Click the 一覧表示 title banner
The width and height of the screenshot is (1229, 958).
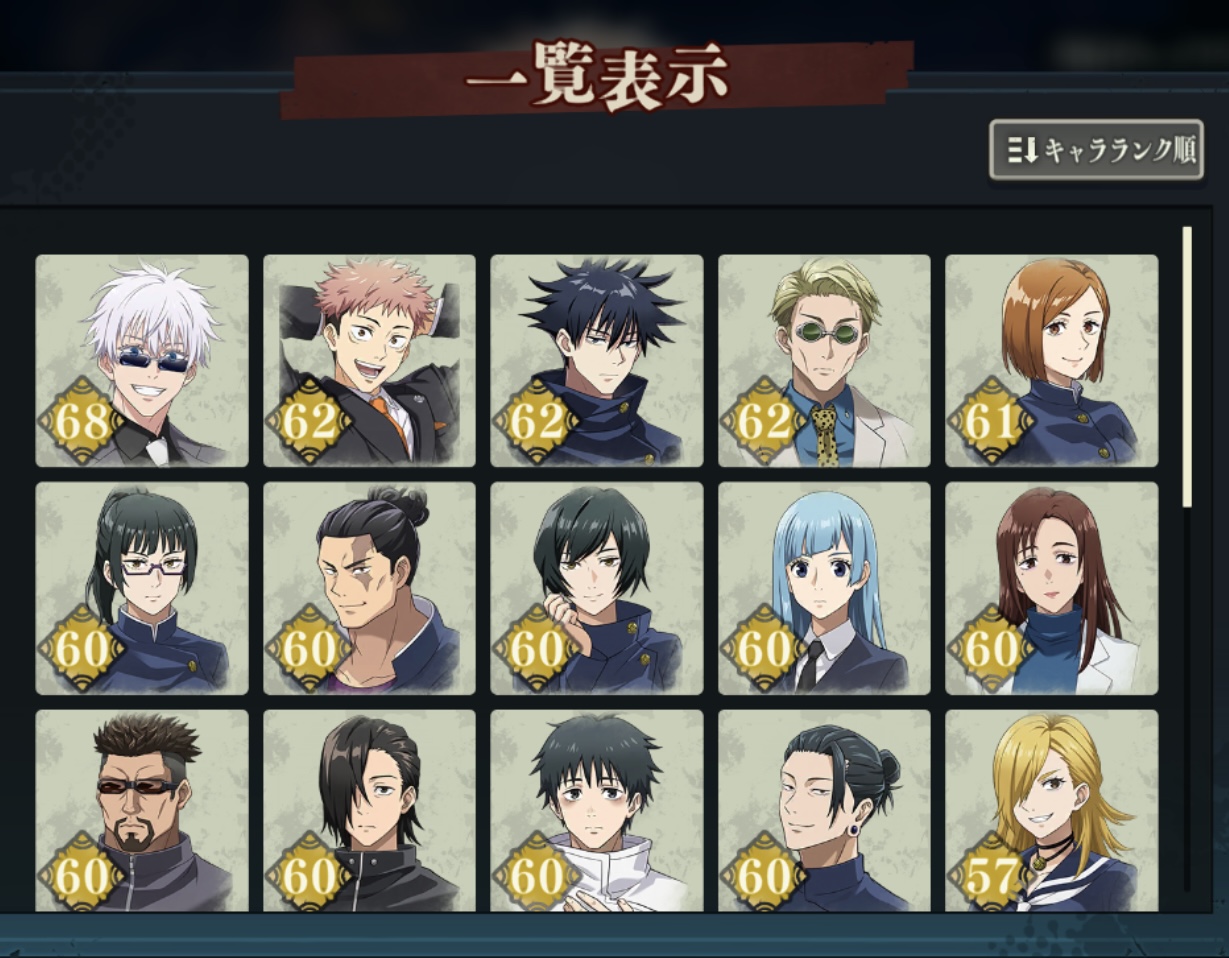597,77
